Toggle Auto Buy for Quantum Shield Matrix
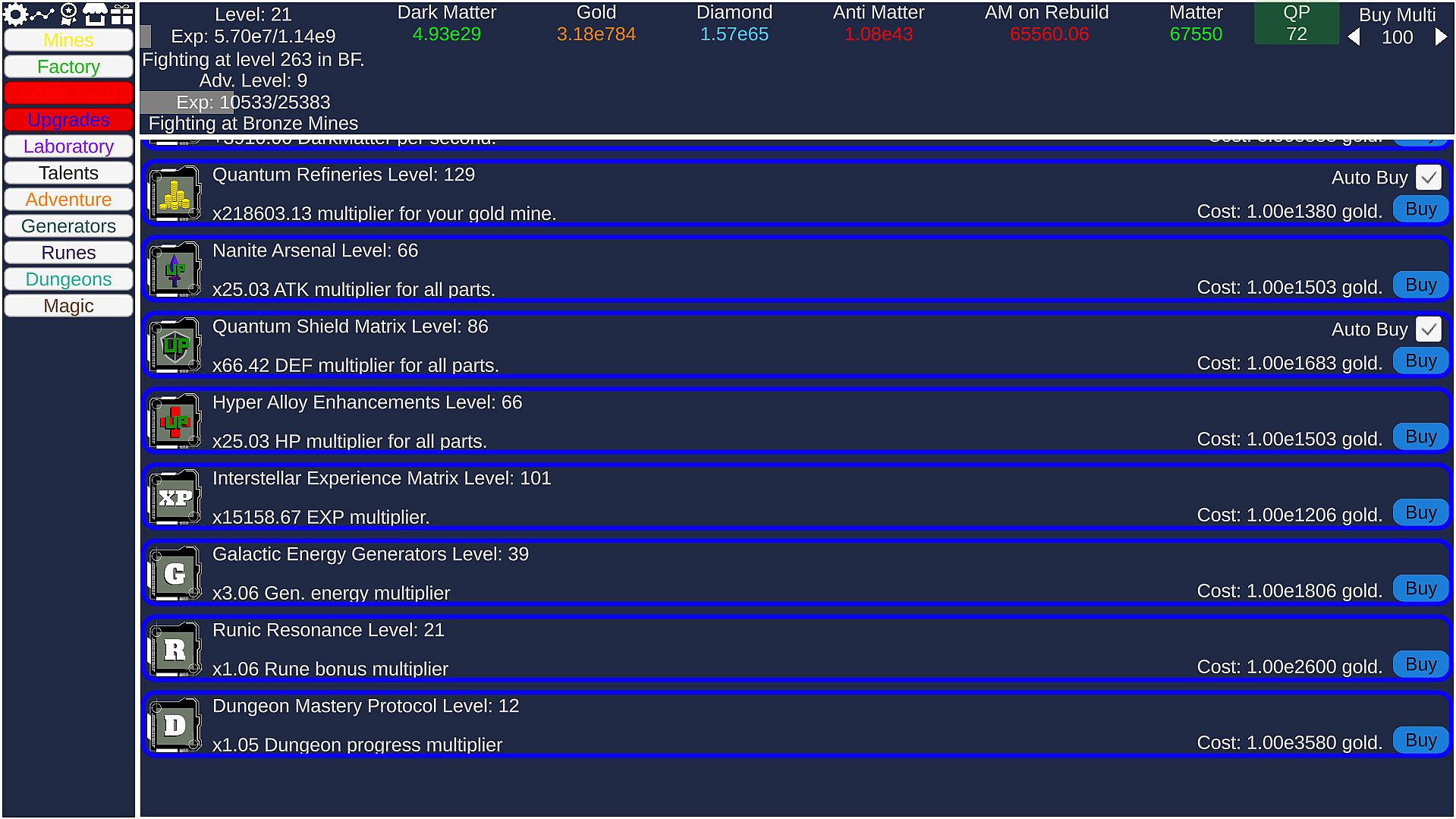The height and width of the screenshot is (819, 1456). (x=1429, y=329)
